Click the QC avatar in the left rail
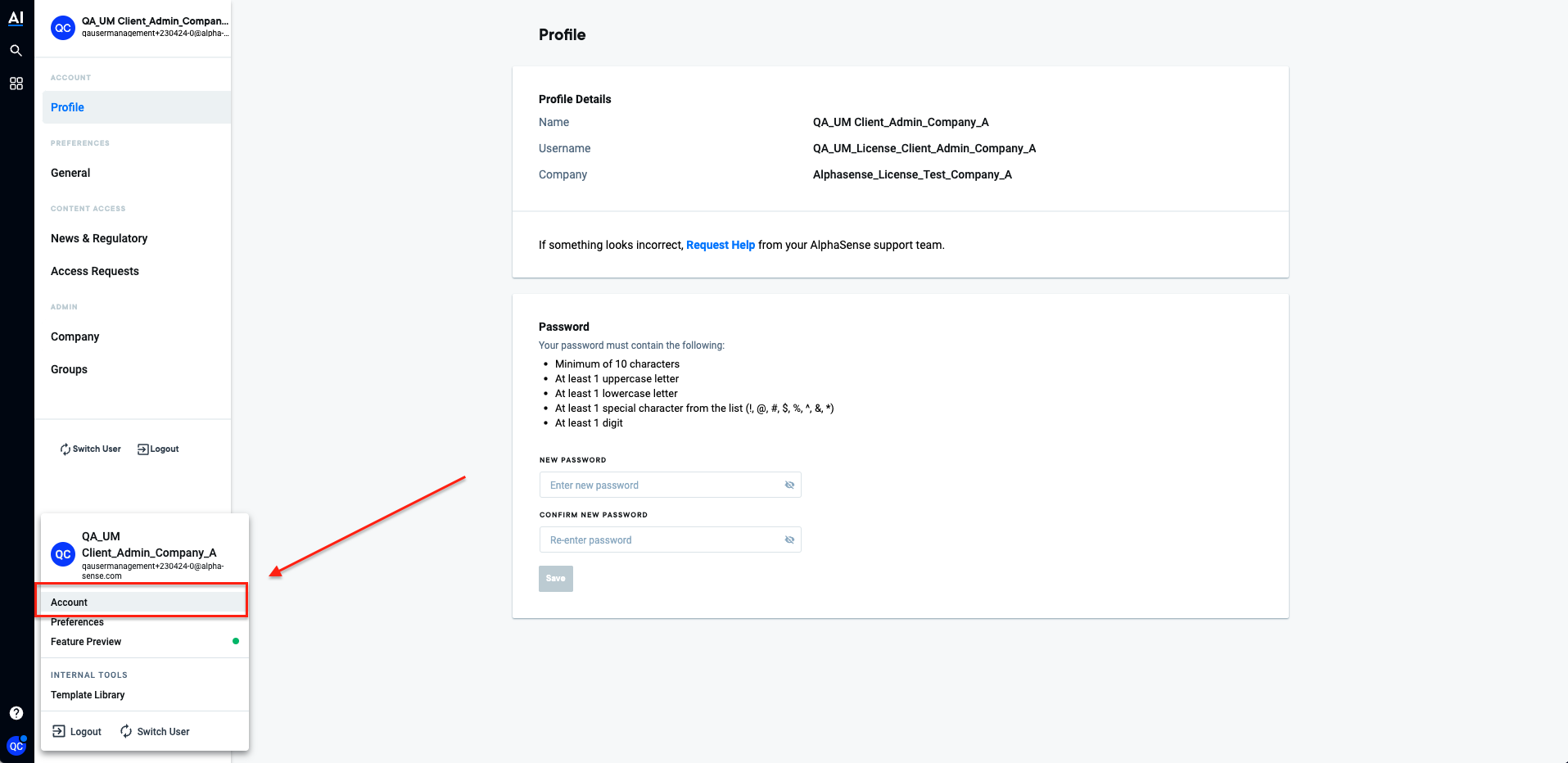Screen dimensions: 1568x763 (x=16, y=746)
